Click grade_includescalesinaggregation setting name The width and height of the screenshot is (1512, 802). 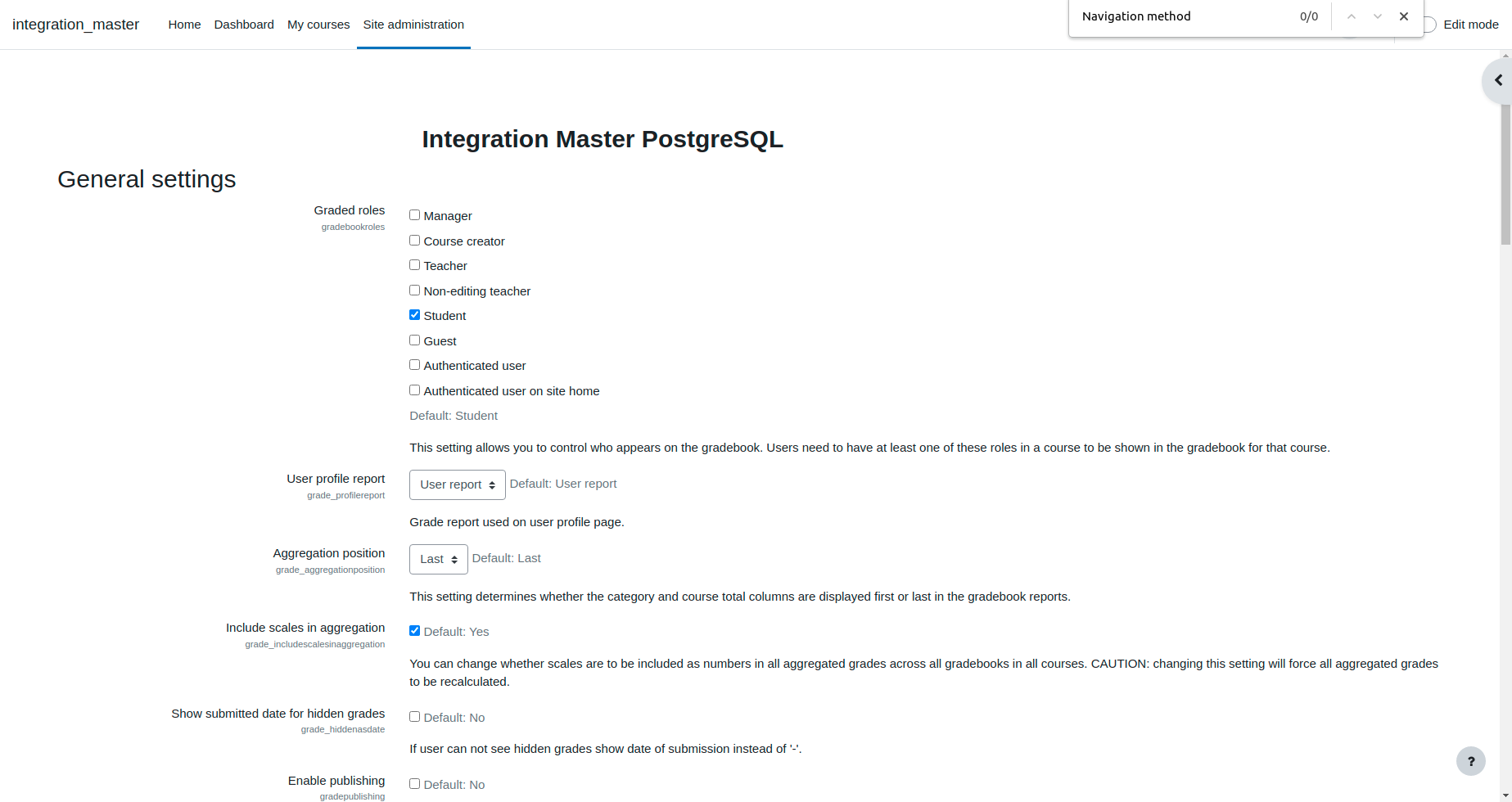314,644
